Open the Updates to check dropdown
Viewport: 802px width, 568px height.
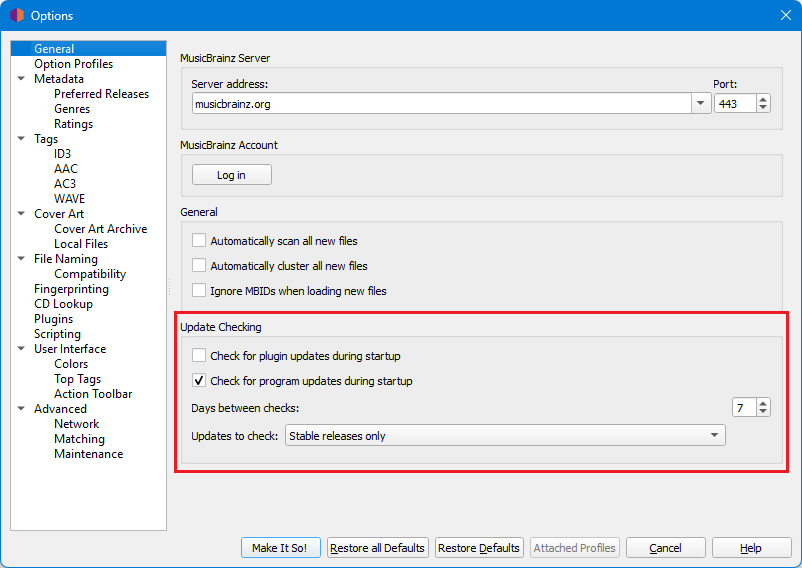click(x=505, y=436)
